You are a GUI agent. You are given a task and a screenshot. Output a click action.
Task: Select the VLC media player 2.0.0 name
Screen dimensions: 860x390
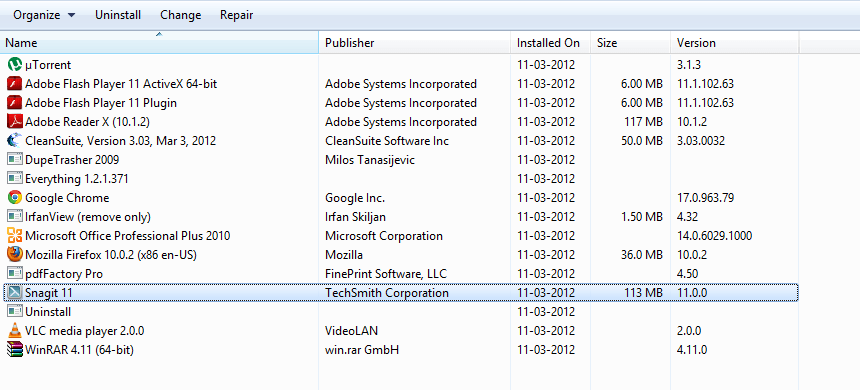[85, 331]
